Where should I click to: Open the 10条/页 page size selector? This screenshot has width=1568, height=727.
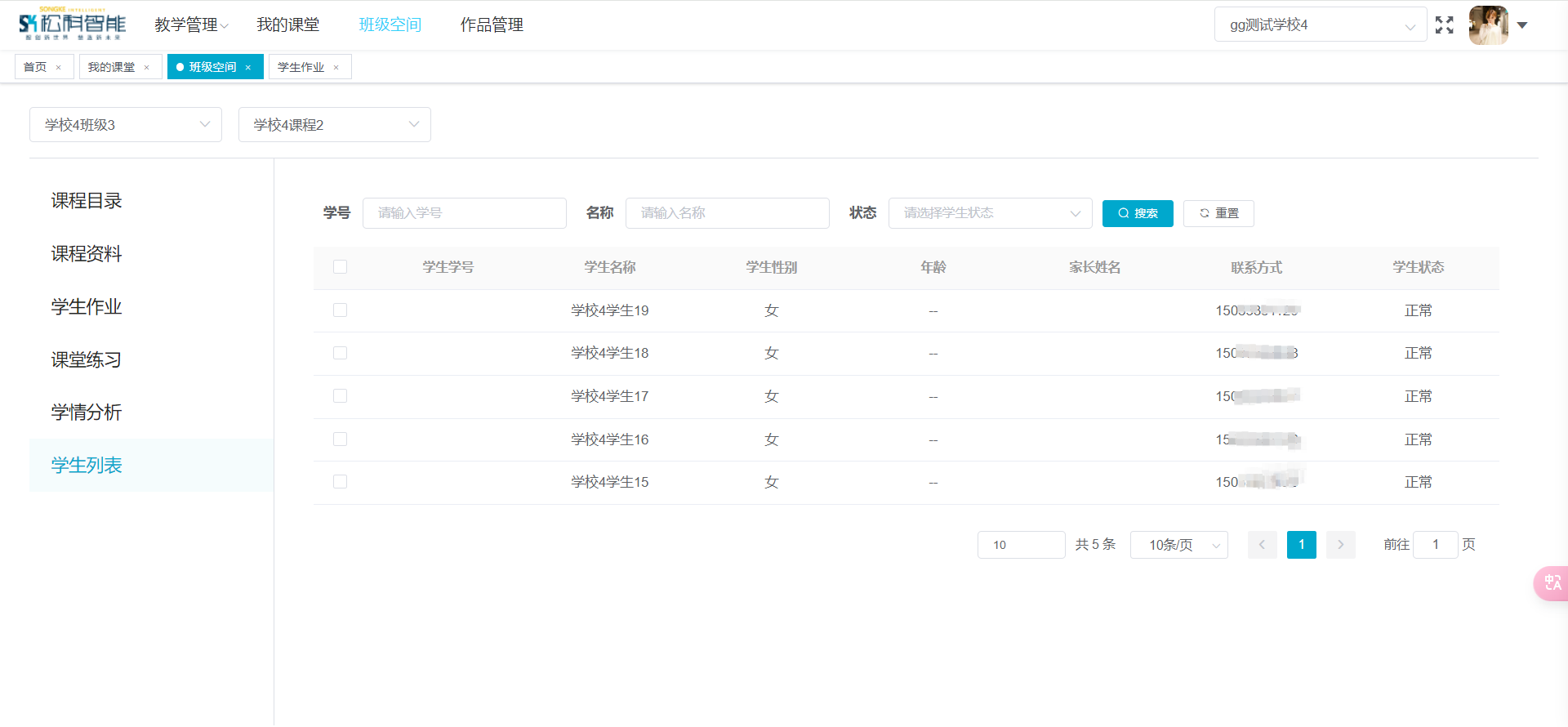pos(1178,545)
